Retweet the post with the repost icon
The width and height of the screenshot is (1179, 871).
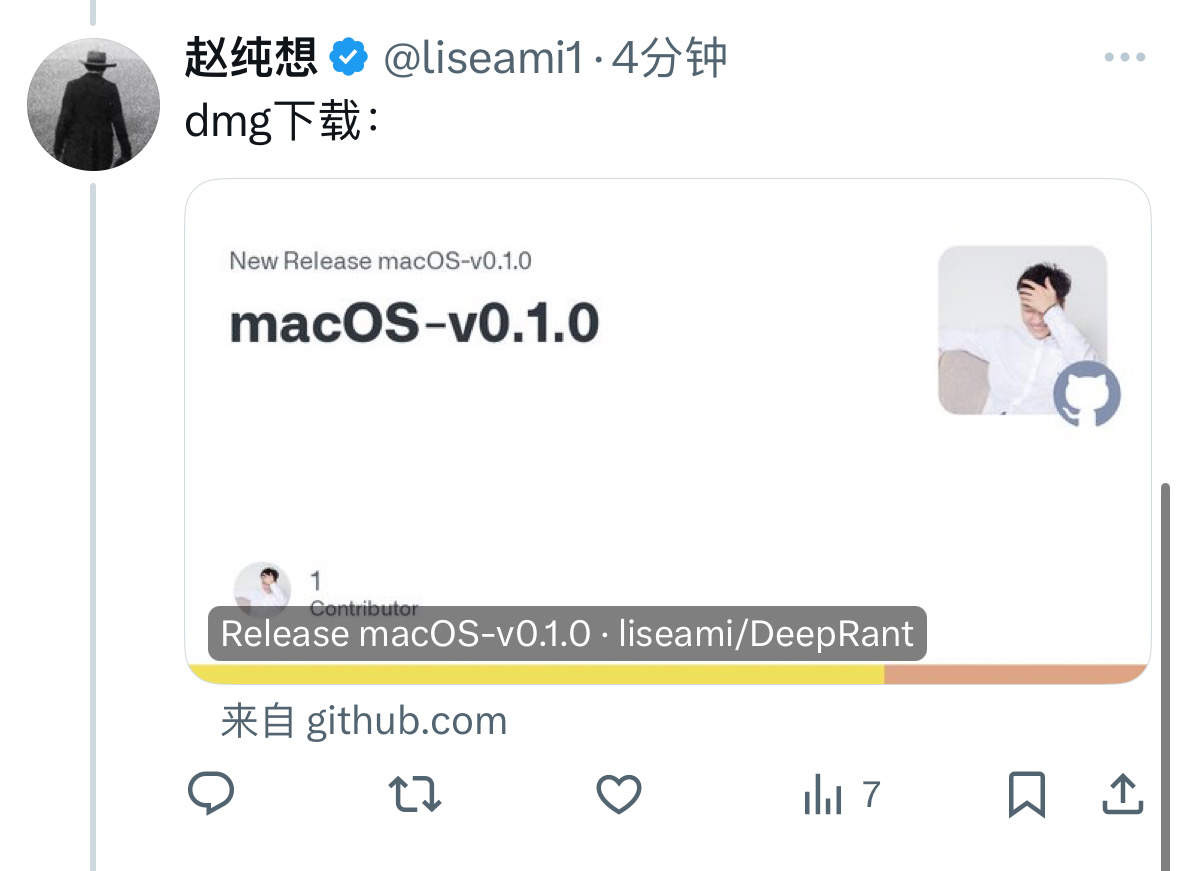point(414,794)
